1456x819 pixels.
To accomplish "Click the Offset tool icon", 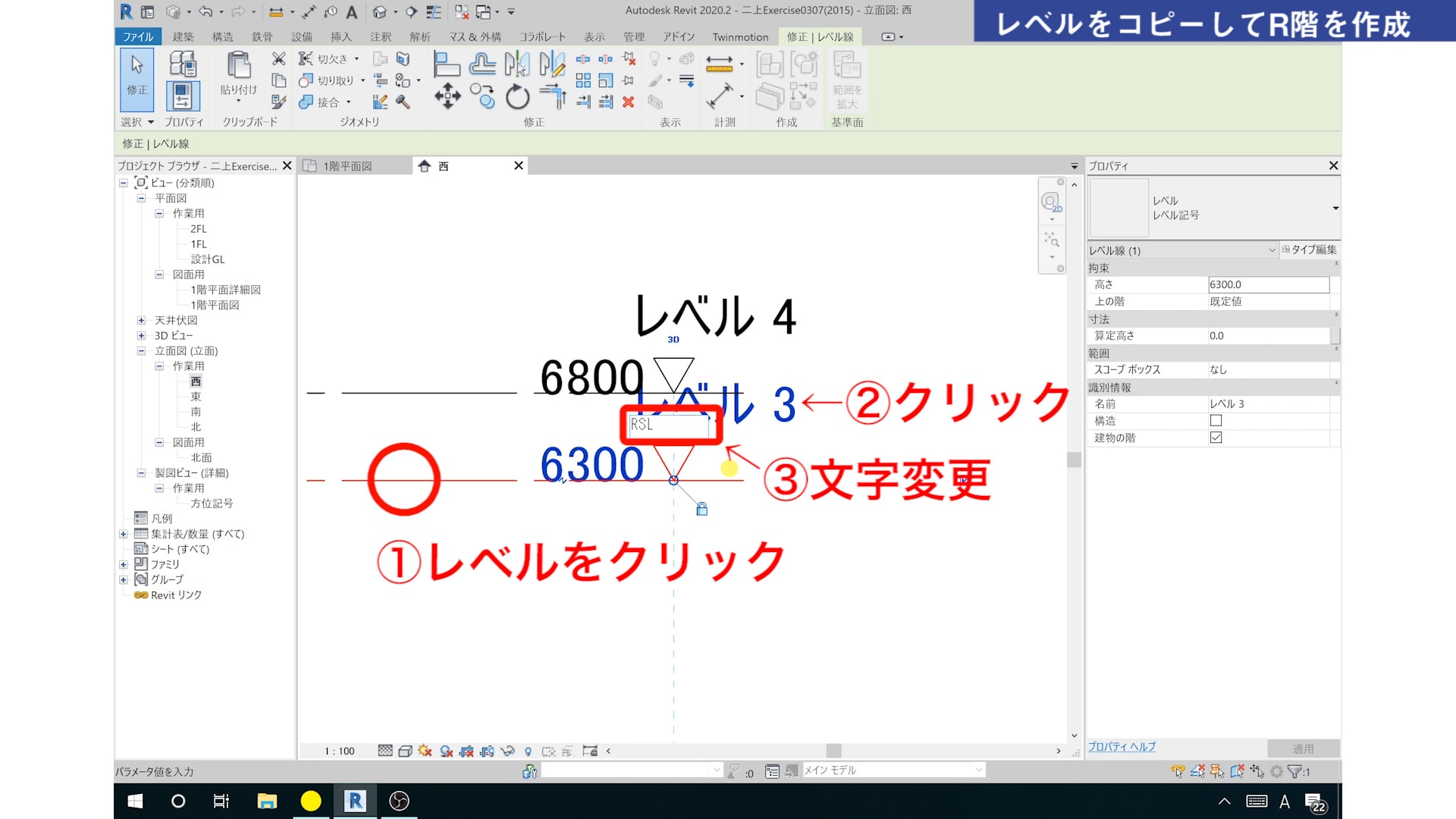I will (x=482, y=64).
